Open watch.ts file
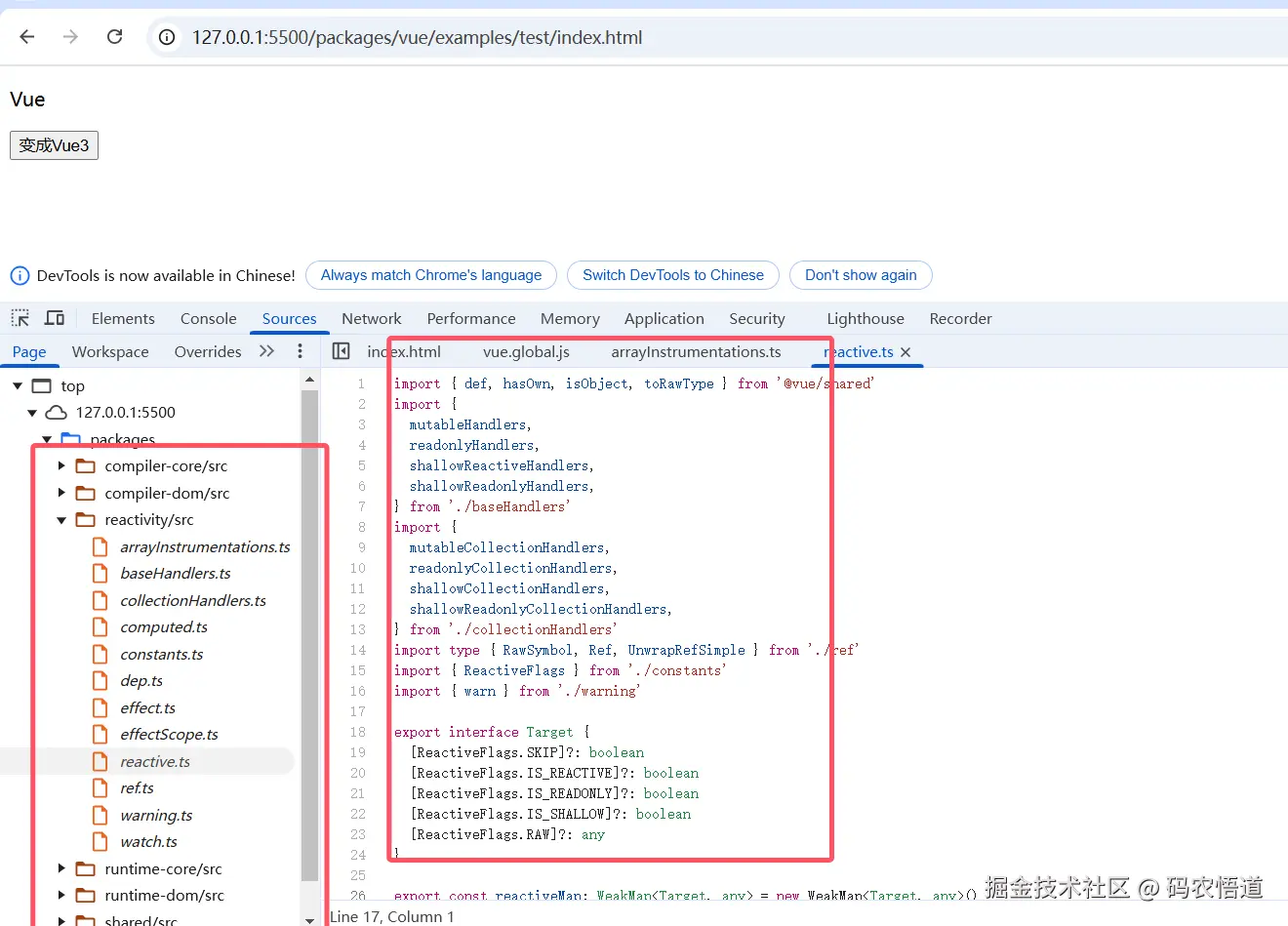 click(148, 842)
